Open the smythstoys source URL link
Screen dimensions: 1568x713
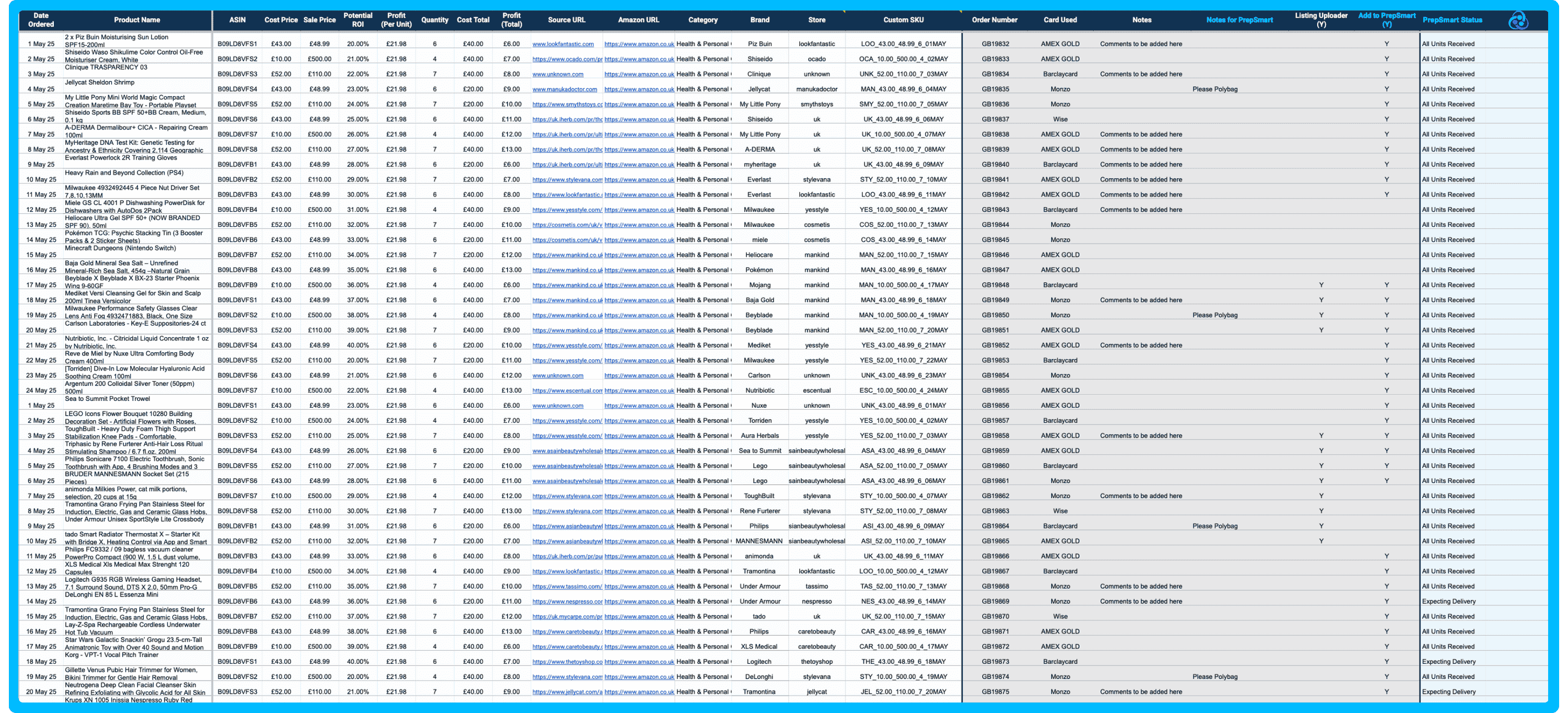point(567,105)
